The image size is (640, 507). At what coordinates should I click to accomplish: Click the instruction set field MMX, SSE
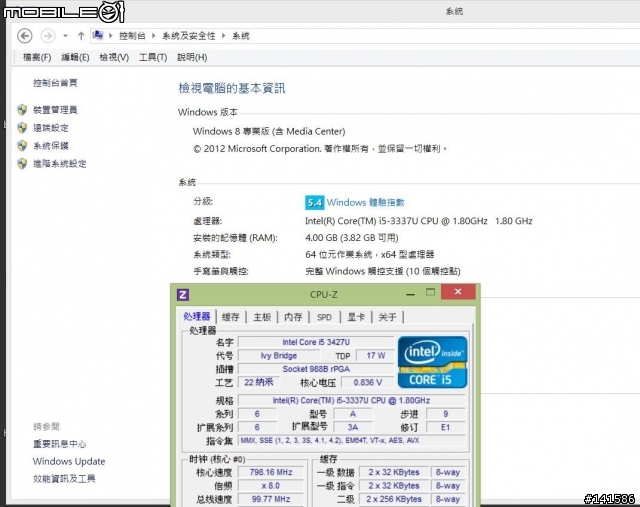point(351,440)
